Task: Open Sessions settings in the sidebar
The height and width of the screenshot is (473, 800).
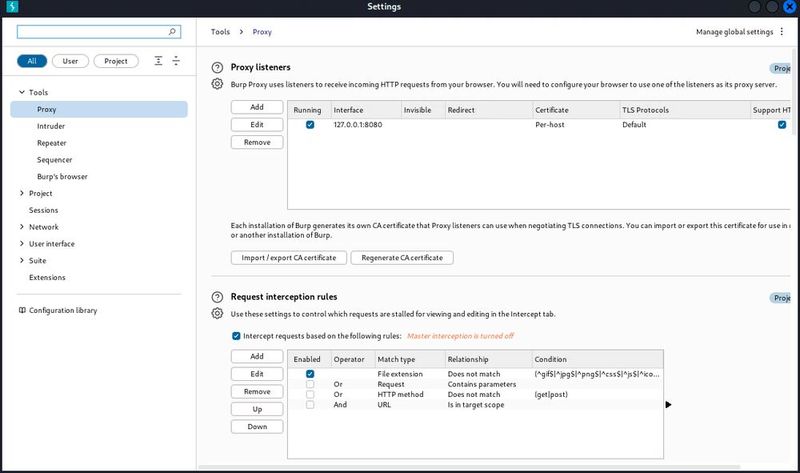Action: click(x=43, y=210)
